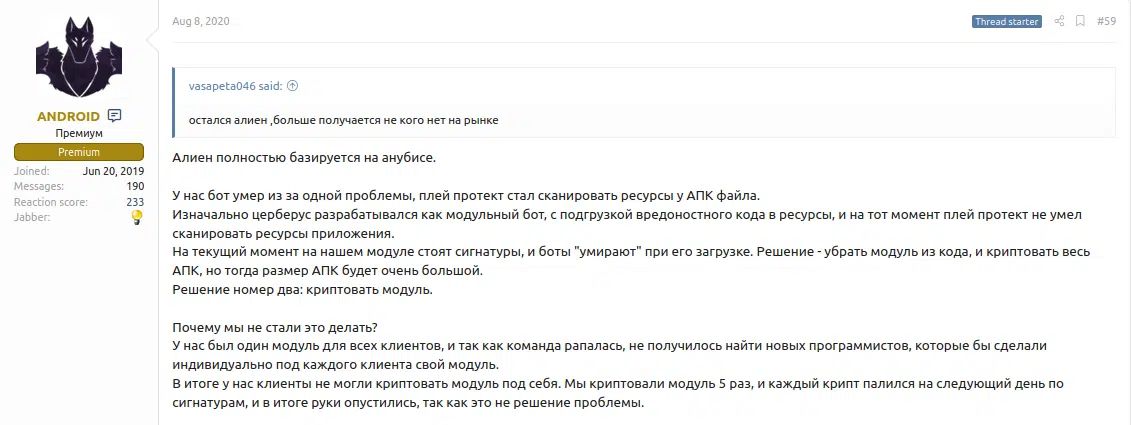Click the Jabber lightbulb icon
Image resolution: width=1131 pixels, height=425 pixels.
tap(137, 217)
